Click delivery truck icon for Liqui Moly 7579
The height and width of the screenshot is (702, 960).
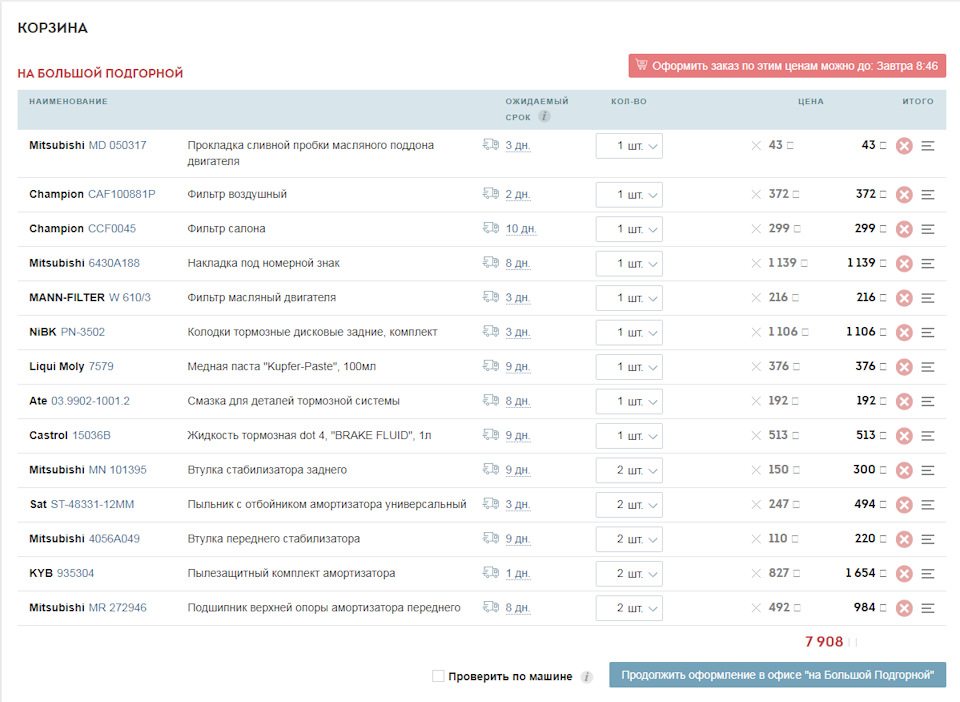490,365
